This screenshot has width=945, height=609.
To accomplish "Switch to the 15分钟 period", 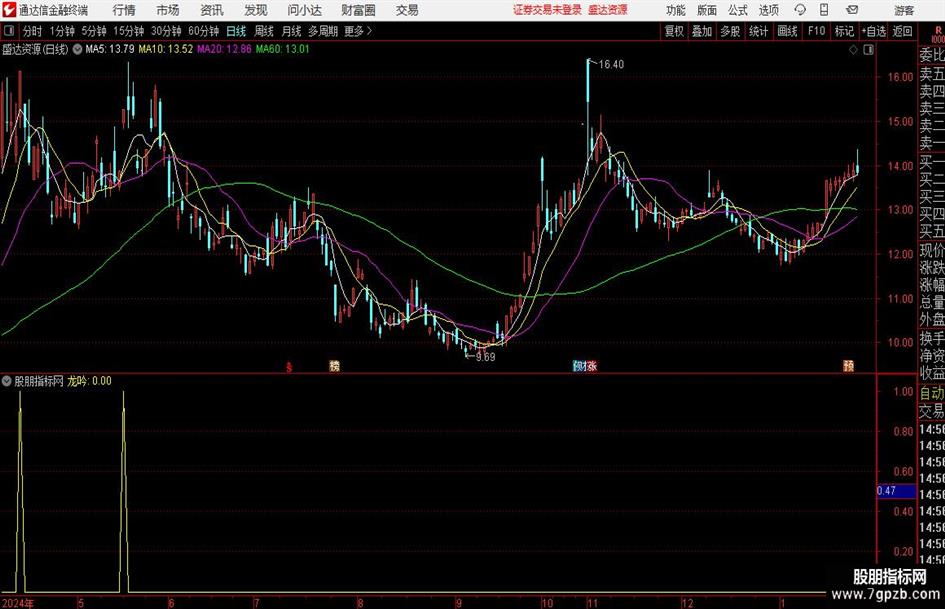I will [x=129, y=31].
